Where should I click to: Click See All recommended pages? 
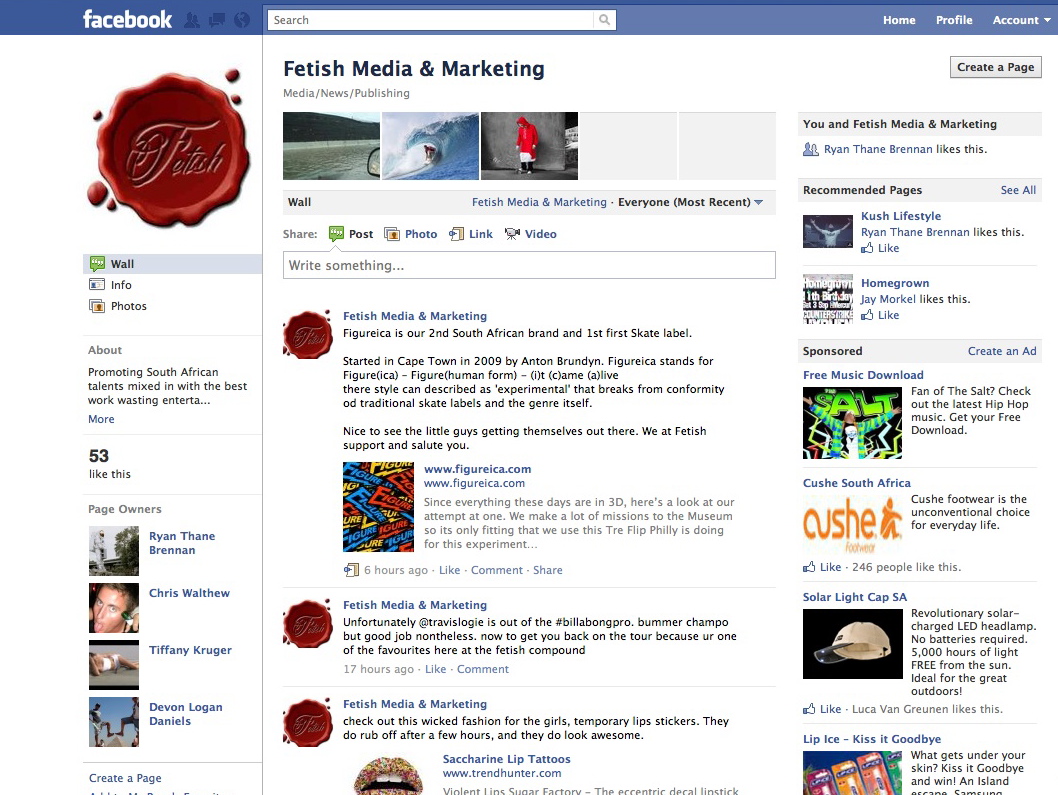(x=1018, y=190)
